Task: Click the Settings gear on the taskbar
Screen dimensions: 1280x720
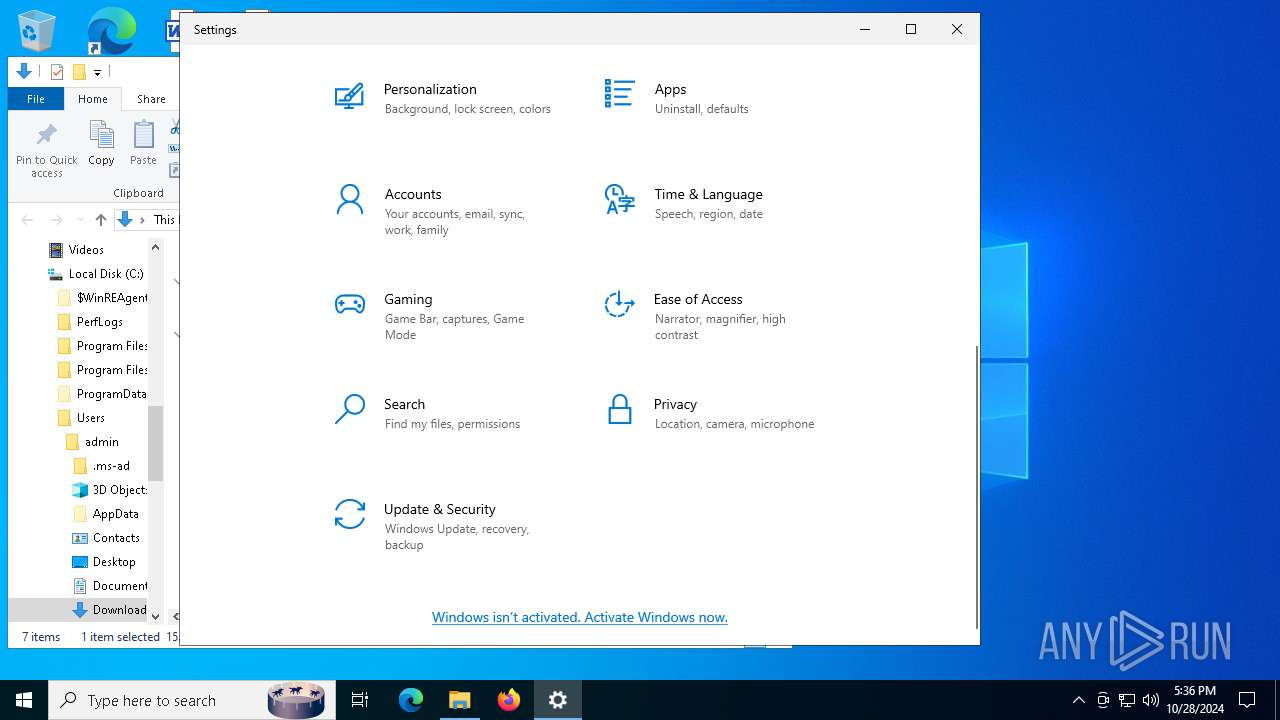Action: tap(558, 700)
